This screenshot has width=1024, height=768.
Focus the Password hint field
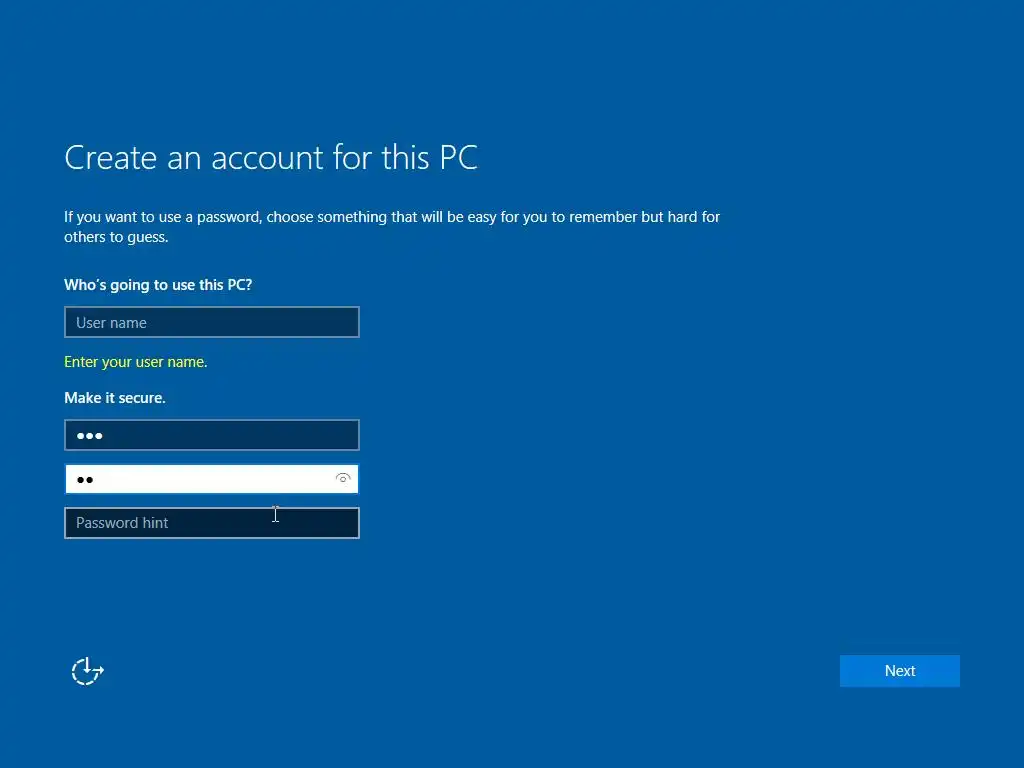pos(212,523)
